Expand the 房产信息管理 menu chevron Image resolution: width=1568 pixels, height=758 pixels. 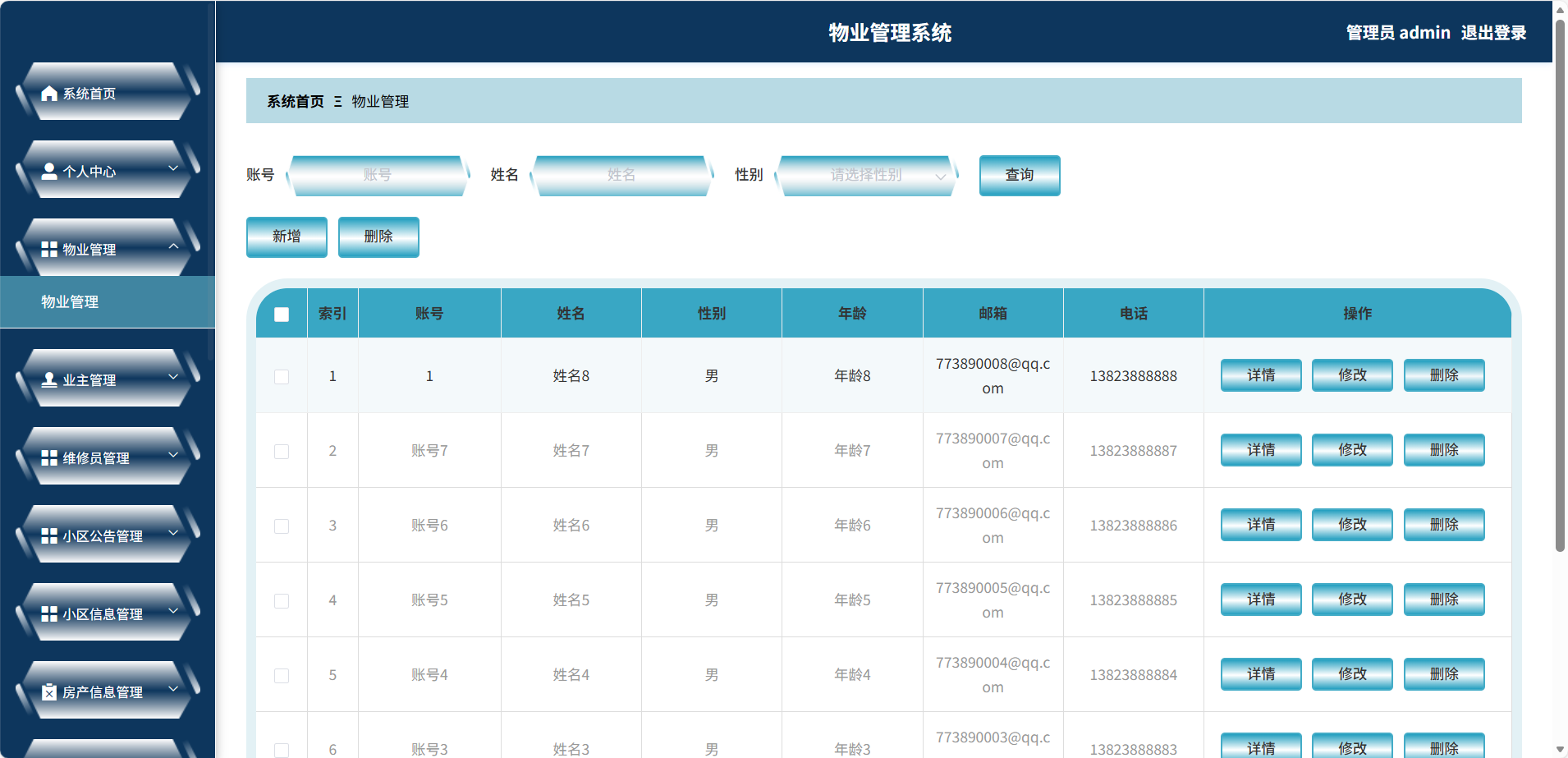173,689
